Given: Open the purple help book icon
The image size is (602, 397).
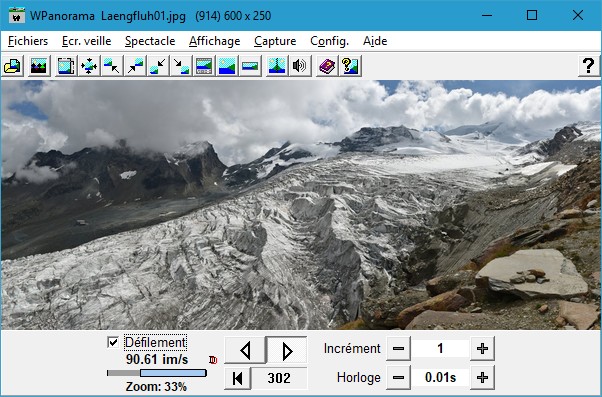Looking at the screenshot, I should 327,66.
